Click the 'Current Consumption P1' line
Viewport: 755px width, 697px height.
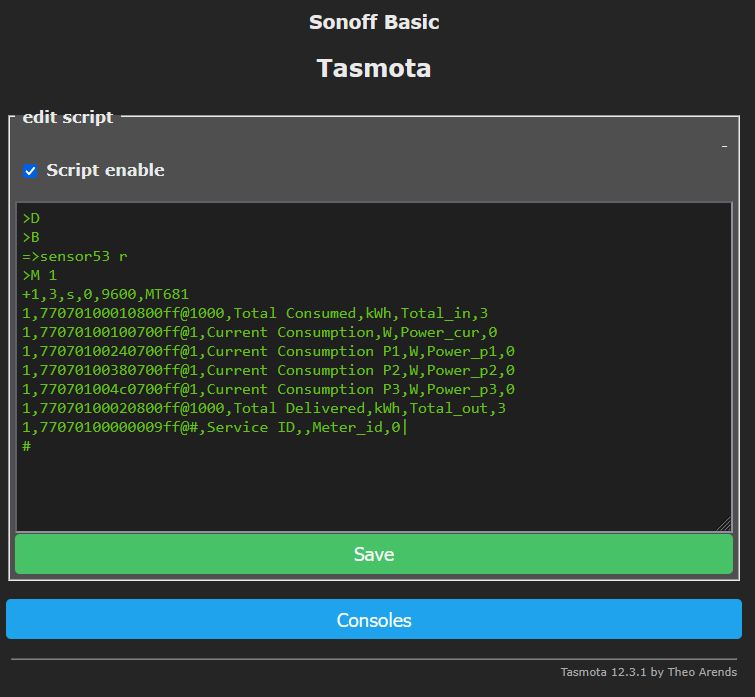[x=268, y=351]
